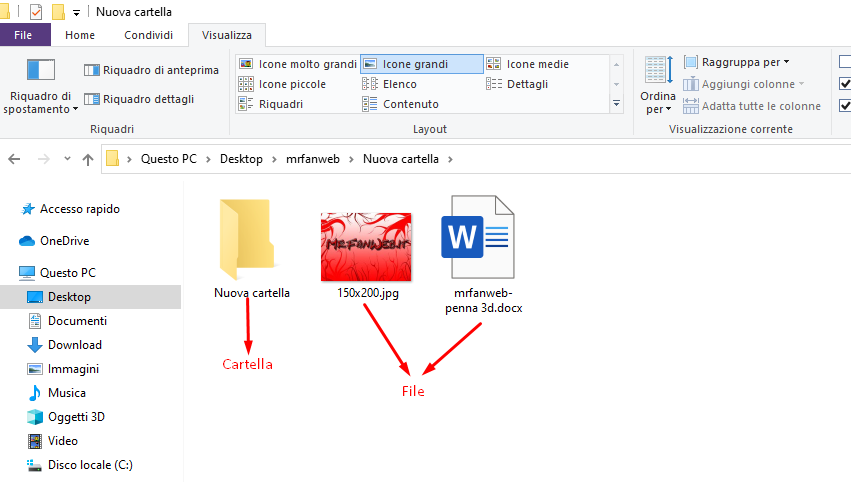Click mrfanweb in the address bar path
Screen dimensions: 851x482
pyautogui.click(x=312, y=159)
